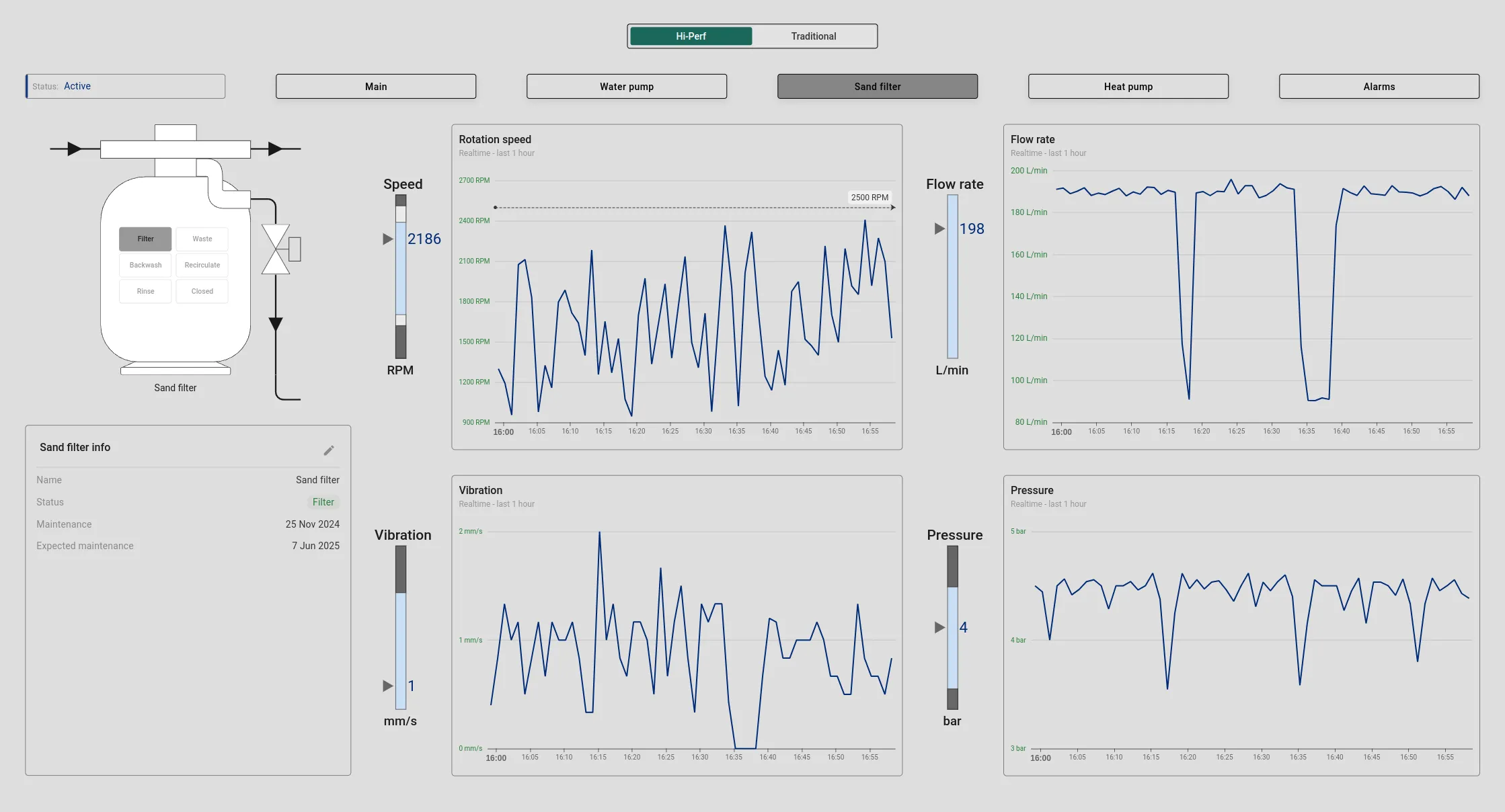Click the Pressure gauge pointer triangle

[939, 627]
